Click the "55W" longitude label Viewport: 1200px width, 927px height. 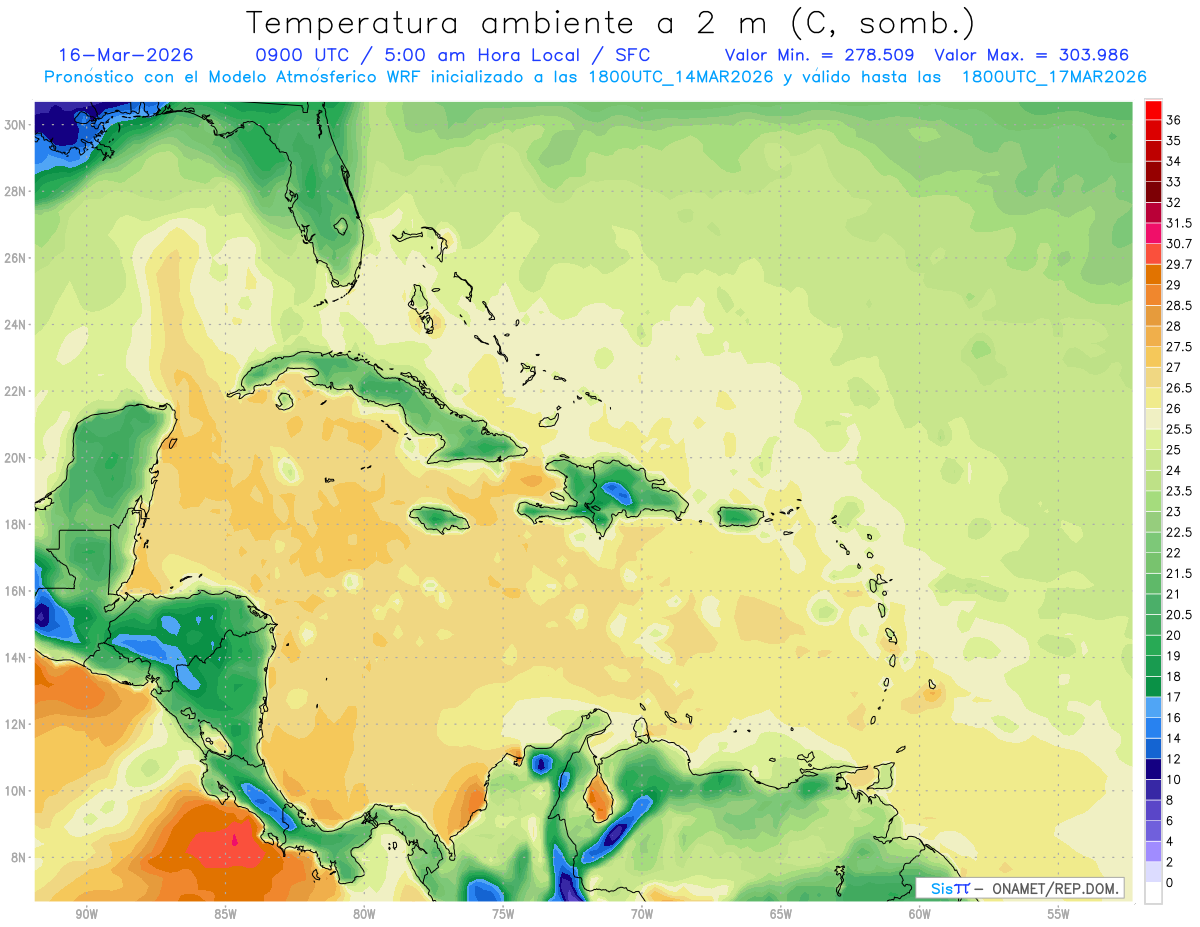[x=1059, y=914]
